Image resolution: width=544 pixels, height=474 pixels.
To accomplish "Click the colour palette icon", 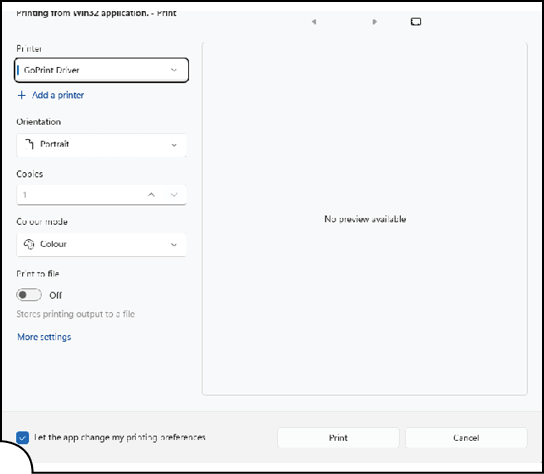I will 29,244.
